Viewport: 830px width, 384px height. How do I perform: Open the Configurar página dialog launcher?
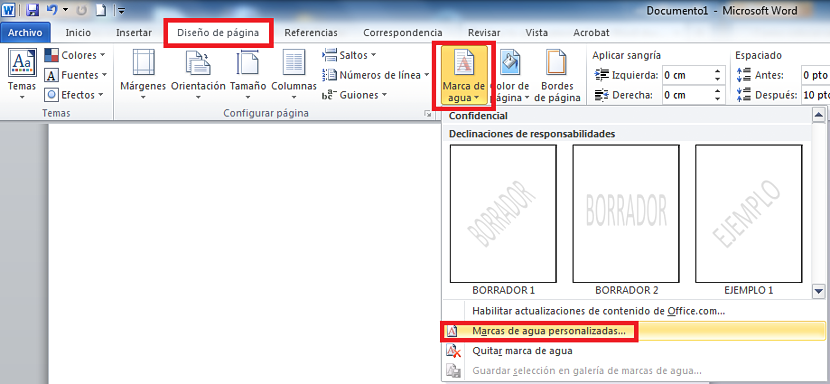(428, 113)
